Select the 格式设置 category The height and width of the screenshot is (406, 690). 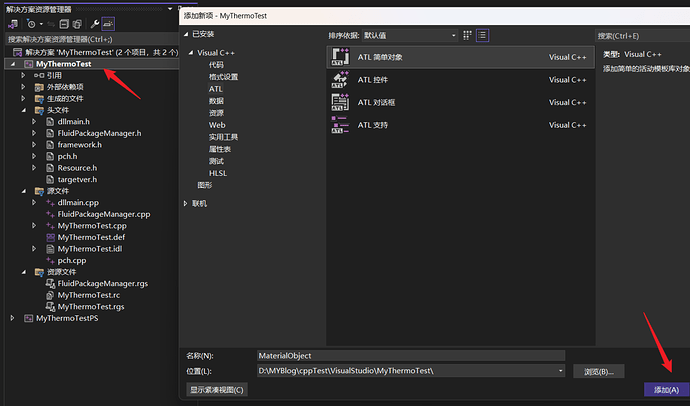(x=223, y=77)
